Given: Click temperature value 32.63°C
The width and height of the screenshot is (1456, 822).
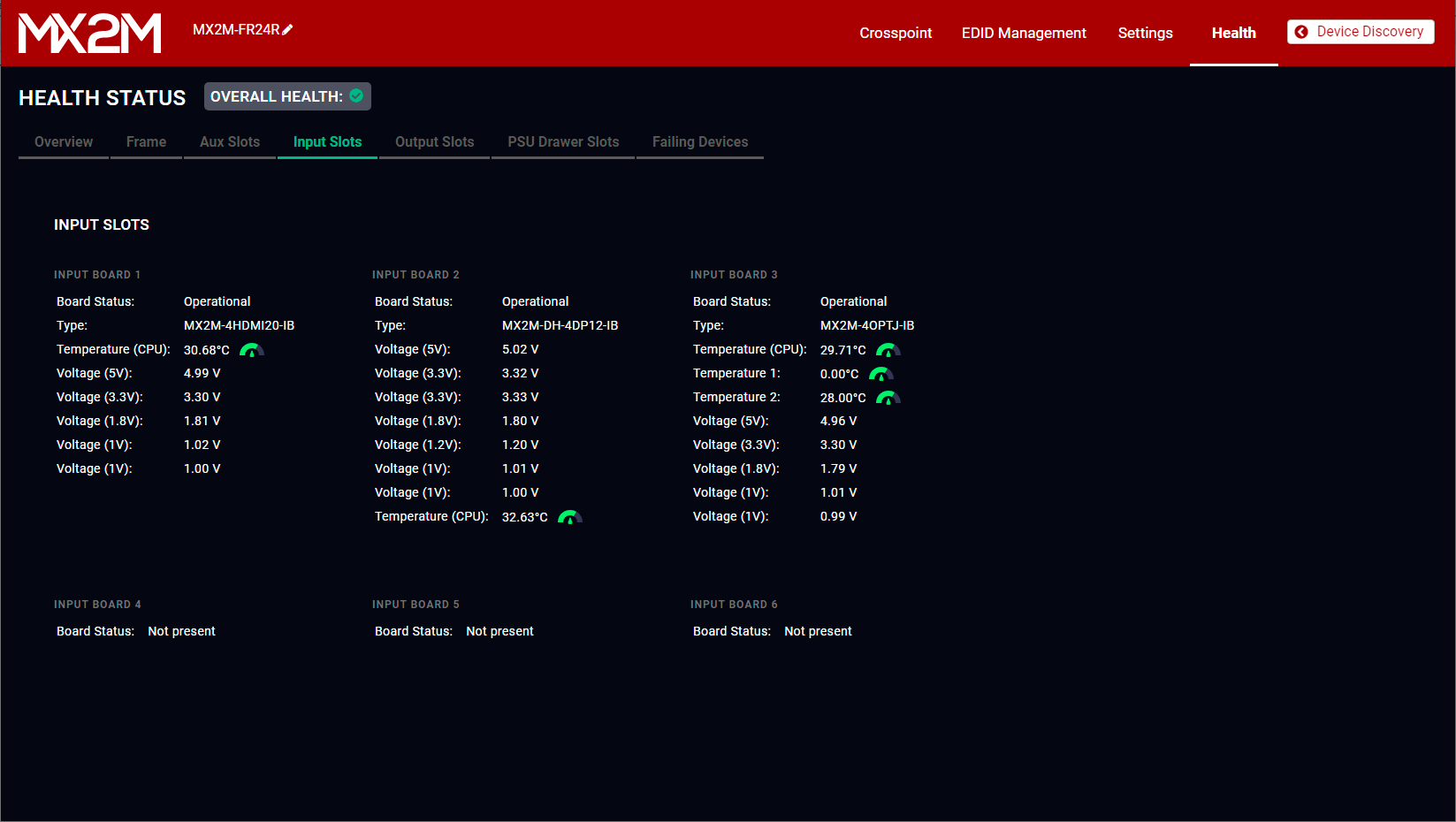Looking at the screenshot, I should pos(524,517).
